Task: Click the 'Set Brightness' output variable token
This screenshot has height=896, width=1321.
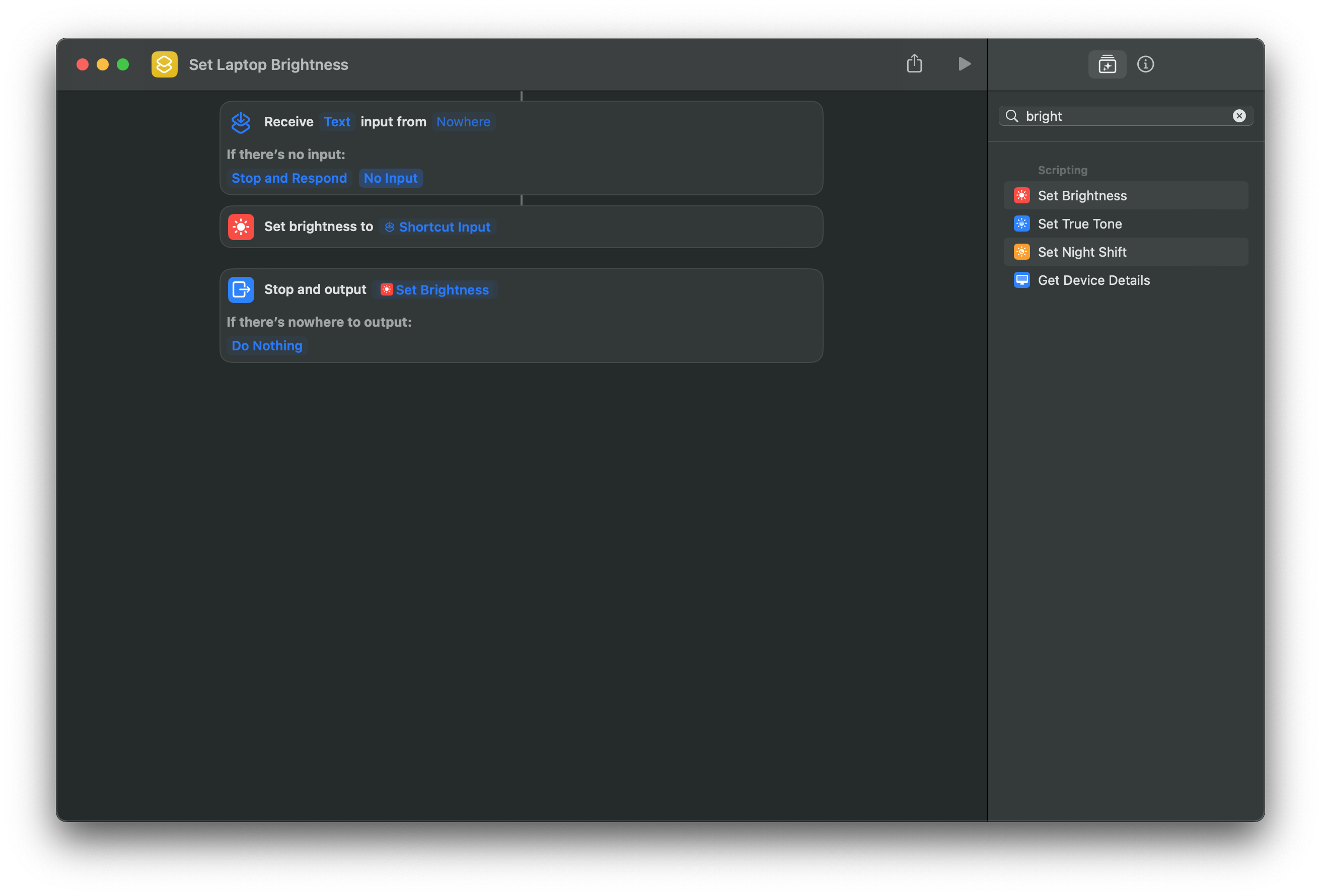Action: pos(435,289)
